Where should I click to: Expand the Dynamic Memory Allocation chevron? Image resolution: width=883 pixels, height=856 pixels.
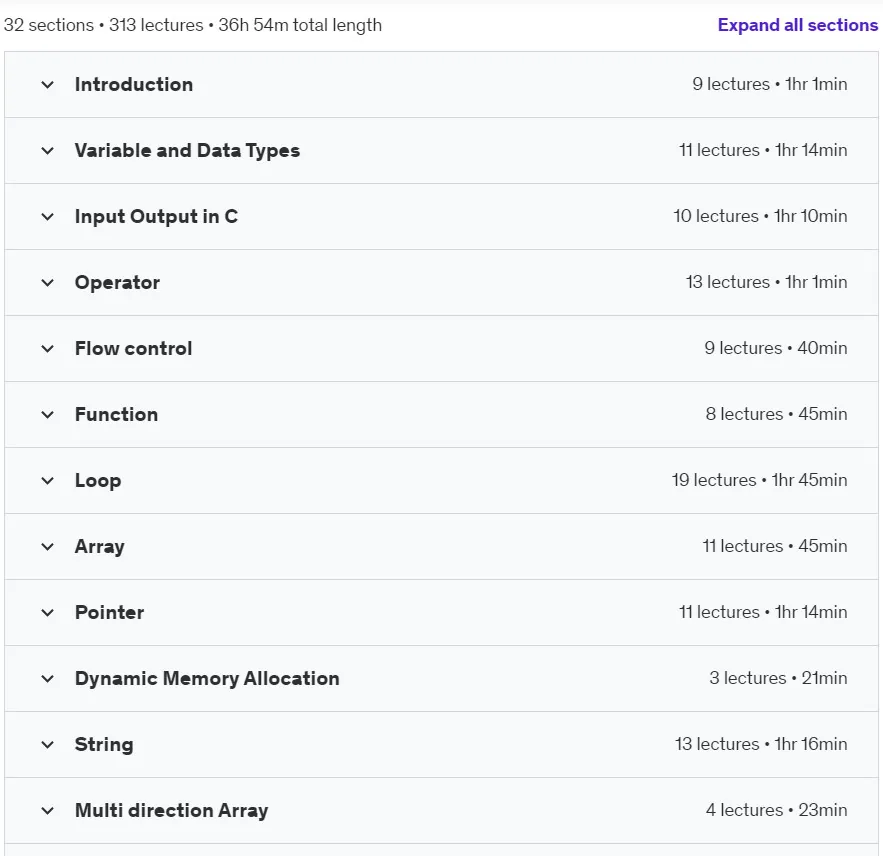[48, 679]
